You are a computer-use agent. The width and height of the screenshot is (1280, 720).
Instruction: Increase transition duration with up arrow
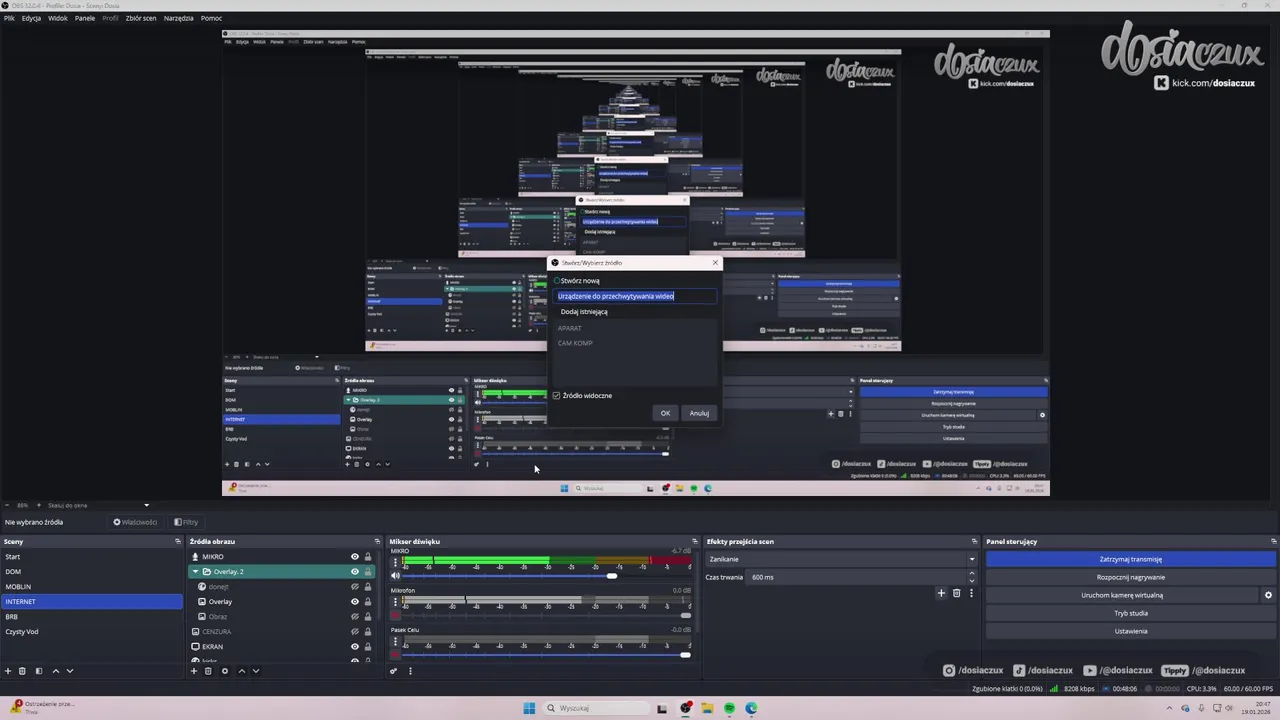point(972,573)
